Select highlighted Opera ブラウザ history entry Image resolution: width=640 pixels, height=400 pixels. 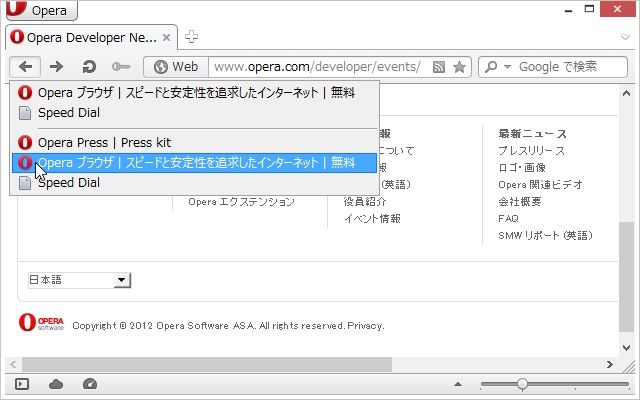pyautogui.click(x=194, y=163)
